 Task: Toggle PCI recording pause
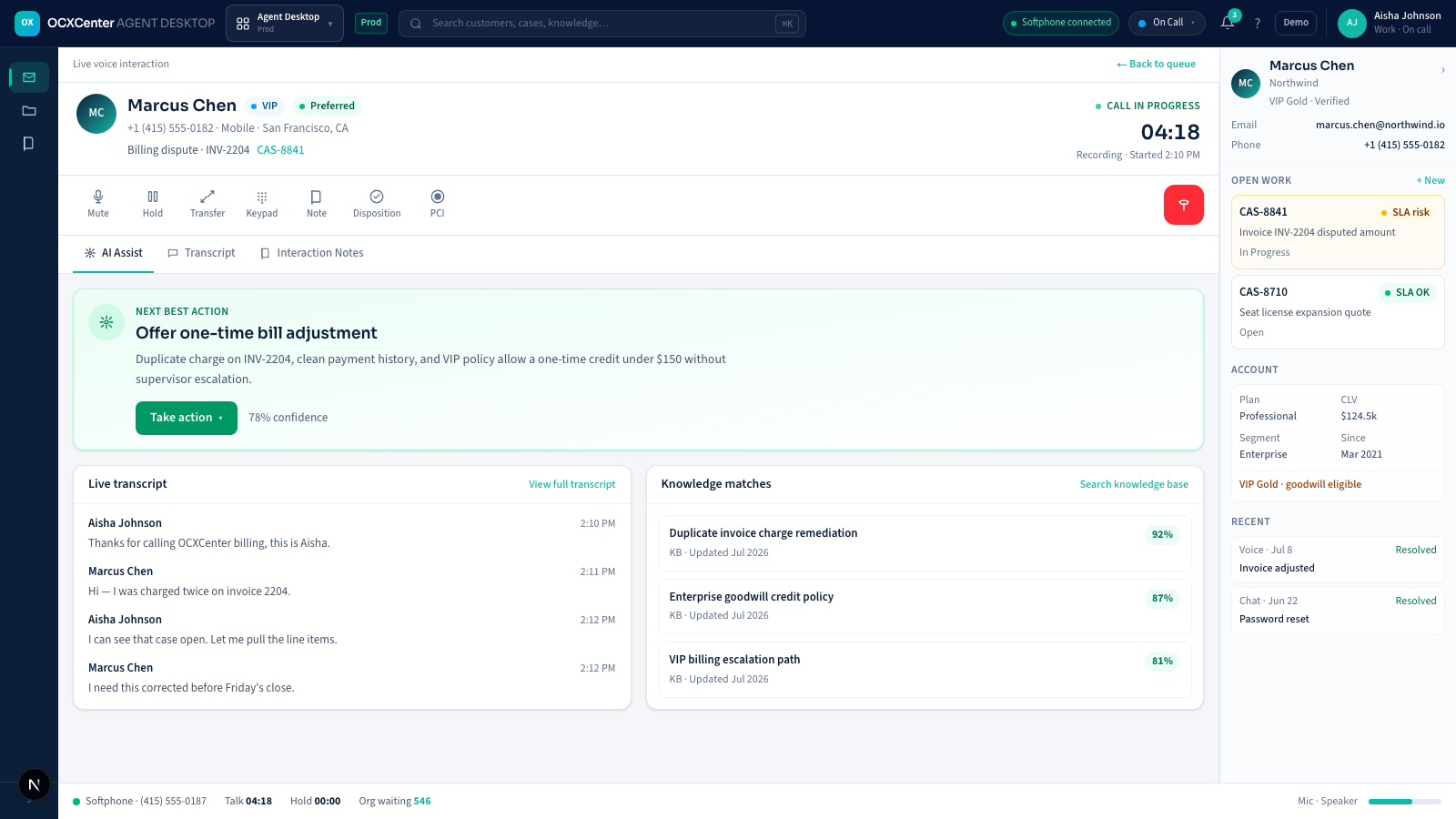pos(438,205)
